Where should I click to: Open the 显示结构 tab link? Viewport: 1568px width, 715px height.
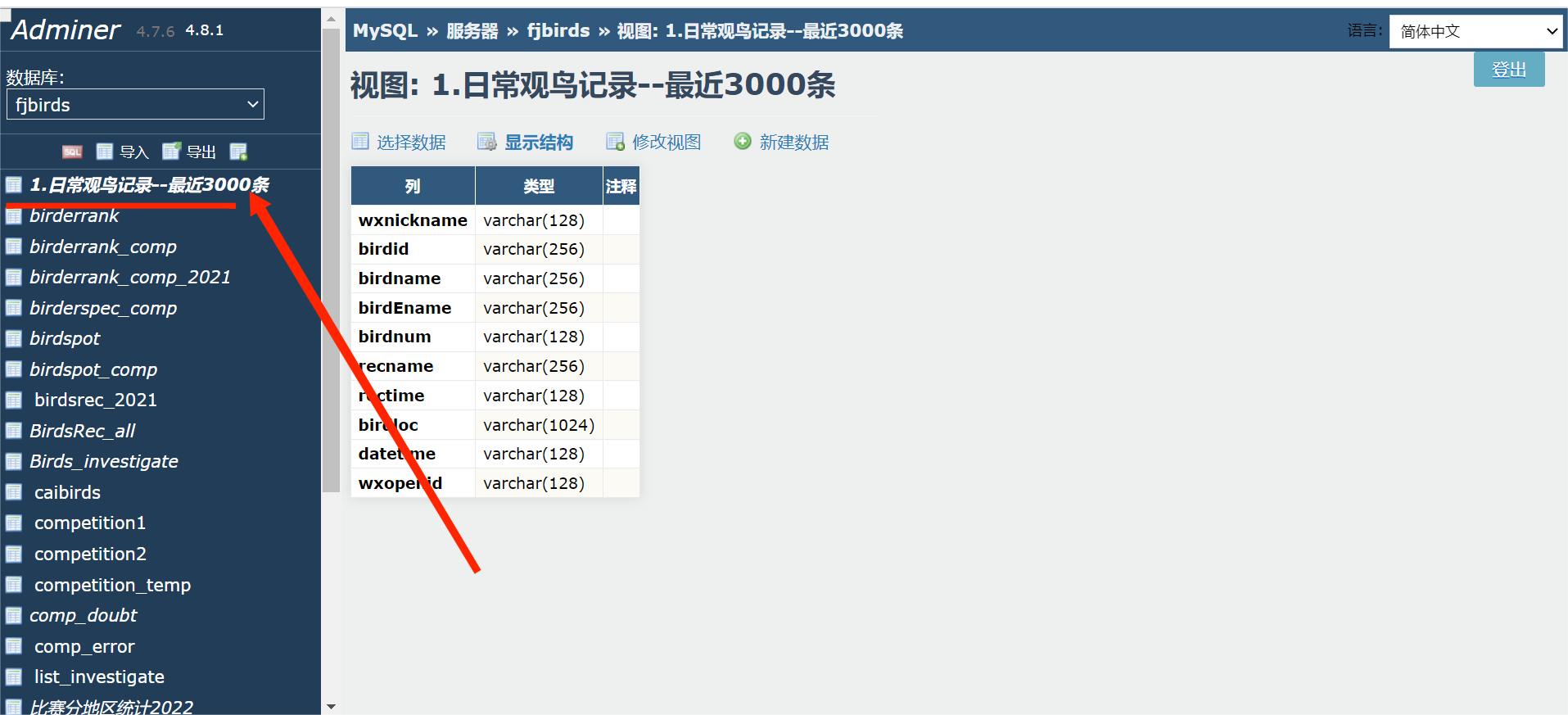point(539,143)
